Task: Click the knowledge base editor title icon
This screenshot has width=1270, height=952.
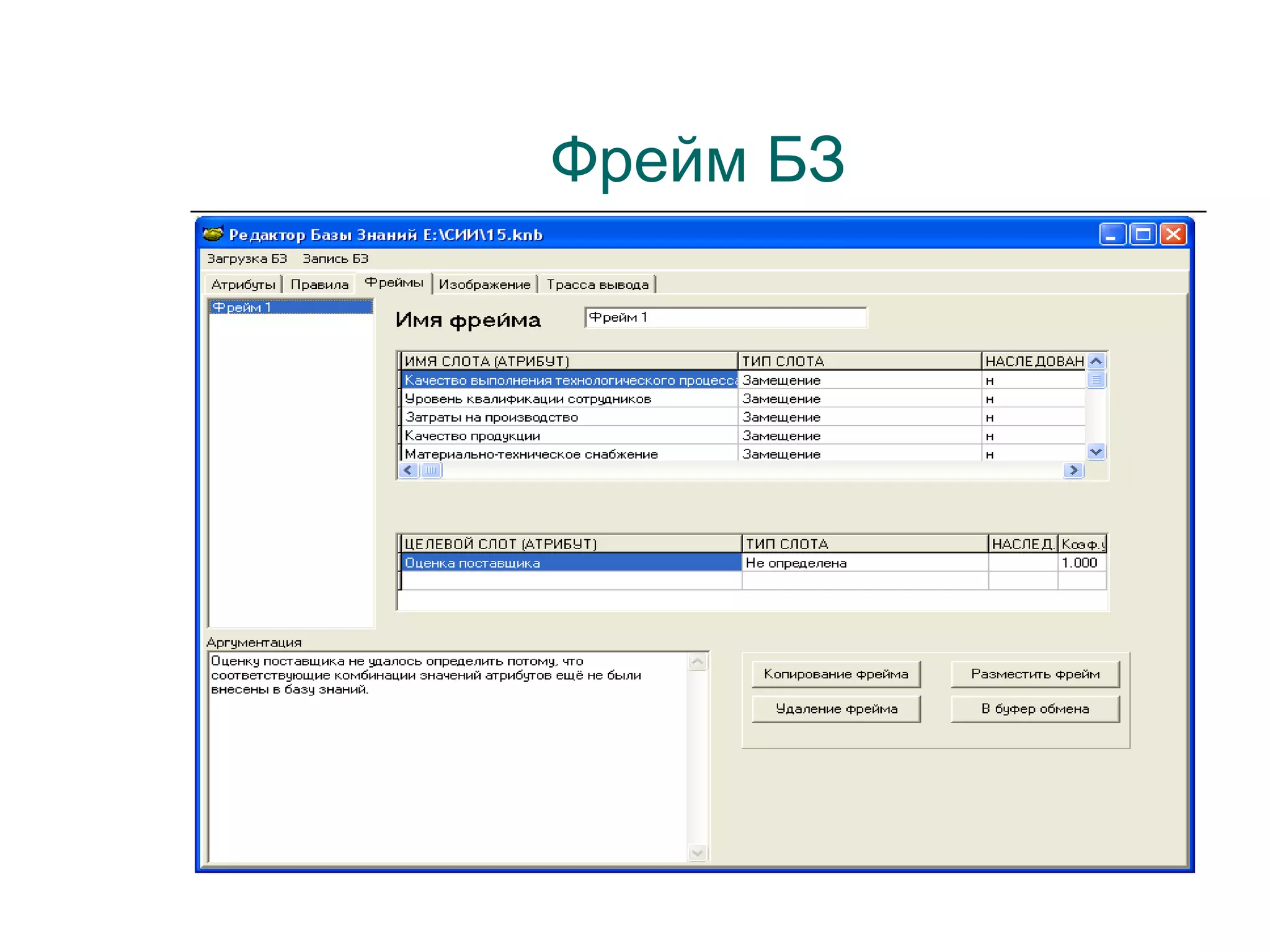Action: click(x=213, y=234)
